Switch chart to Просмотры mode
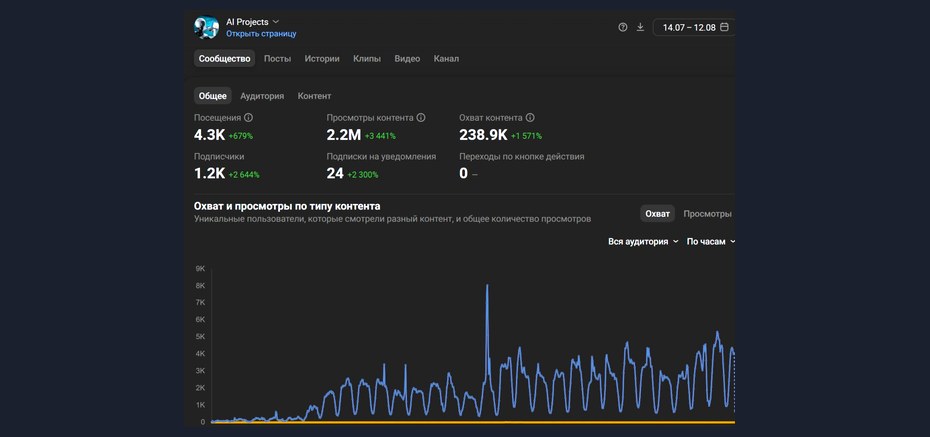 707,213
